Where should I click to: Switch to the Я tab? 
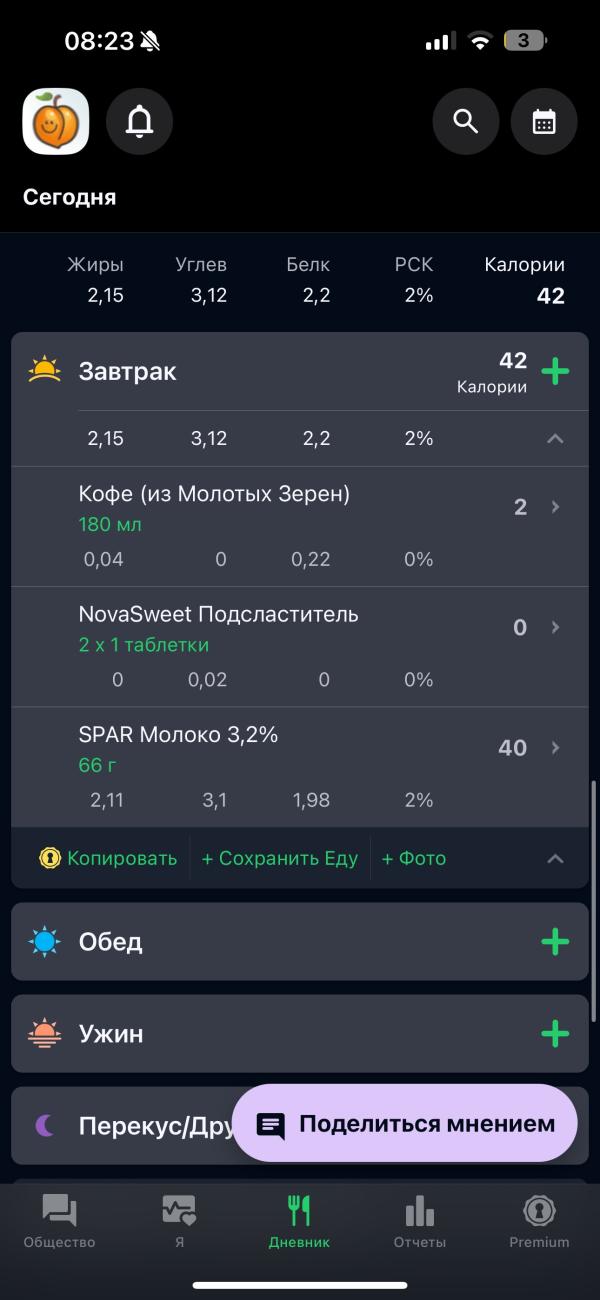tap(179, 1222)
